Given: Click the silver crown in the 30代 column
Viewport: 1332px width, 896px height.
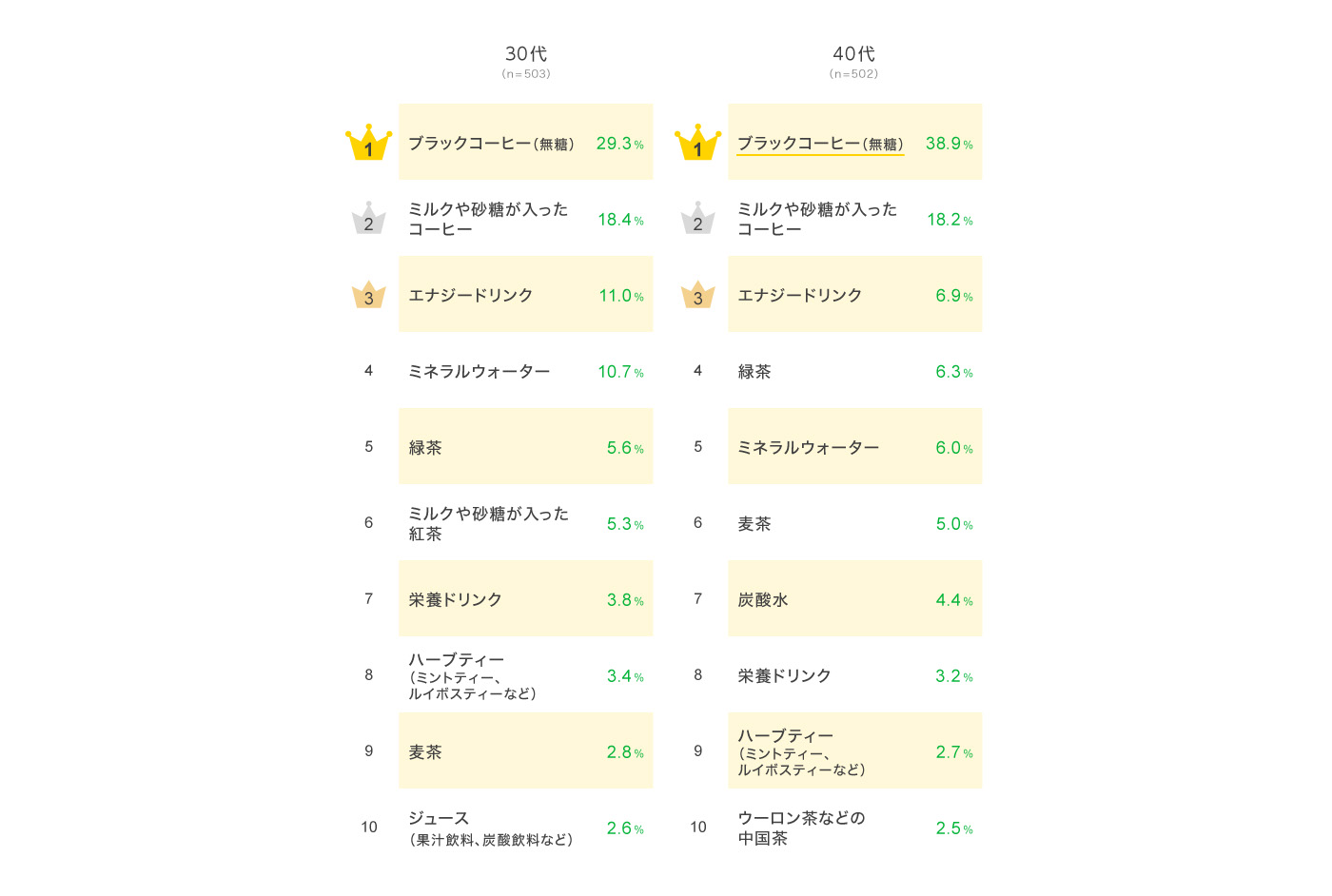Looking at the screenshot, I should pos(368,219).
